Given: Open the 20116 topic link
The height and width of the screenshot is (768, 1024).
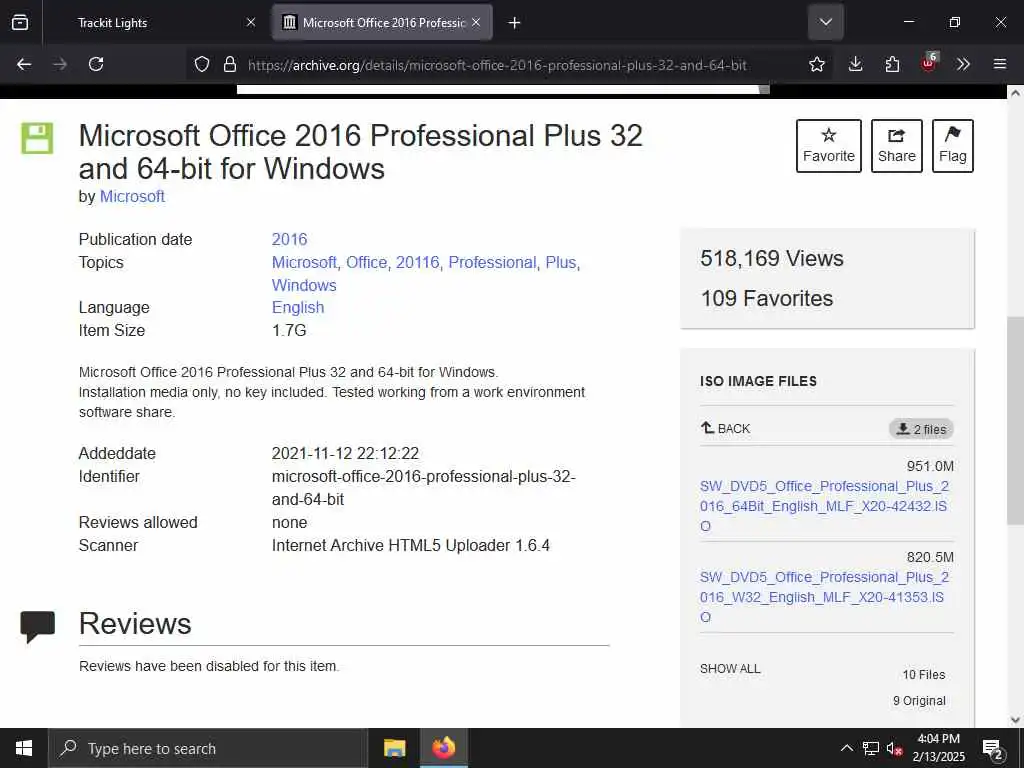Looking at the screenshot, I should pos(417,262).
